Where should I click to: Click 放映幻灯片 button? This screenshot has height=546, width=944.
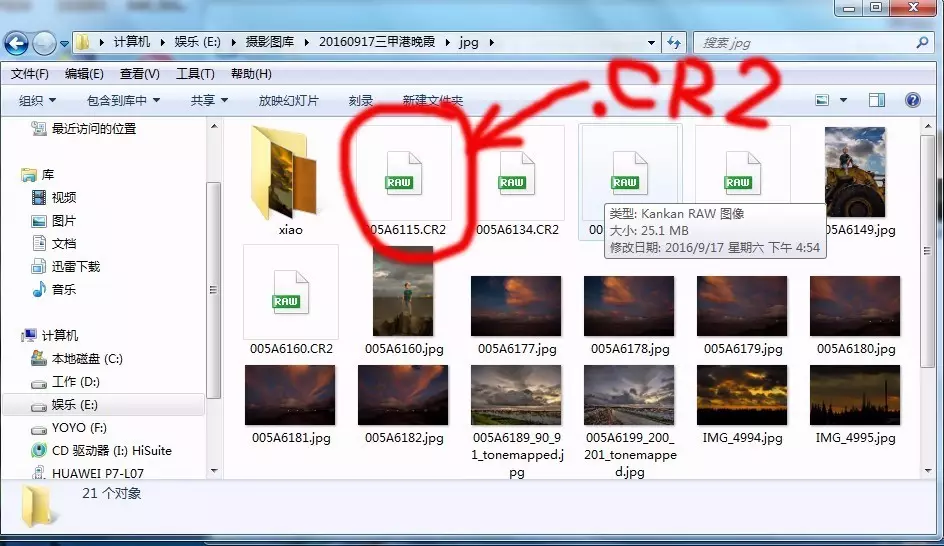click(288, 101)
